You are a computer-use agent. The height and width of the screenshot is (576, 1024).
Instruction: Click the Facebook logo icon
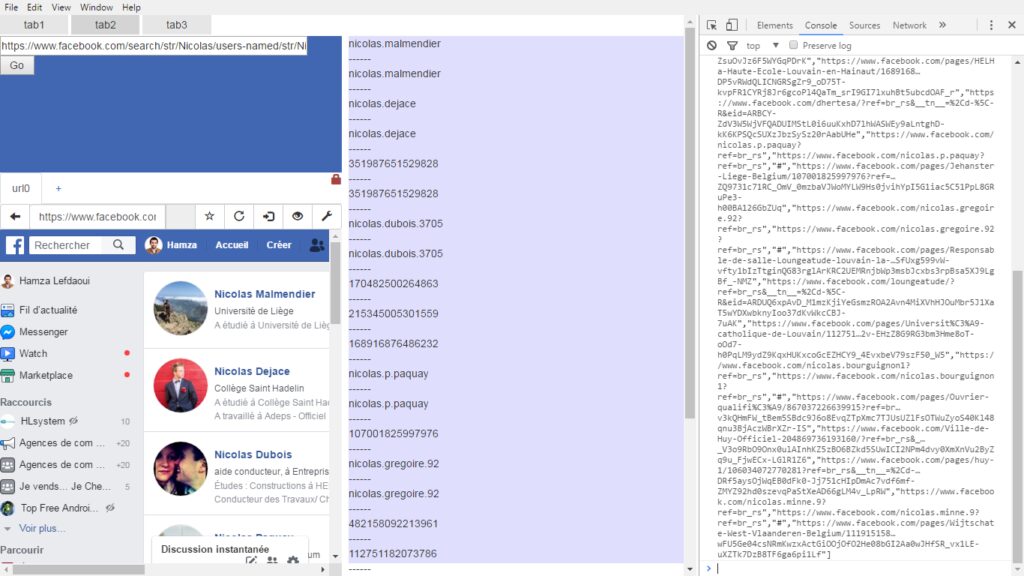[x=15, y=245]
